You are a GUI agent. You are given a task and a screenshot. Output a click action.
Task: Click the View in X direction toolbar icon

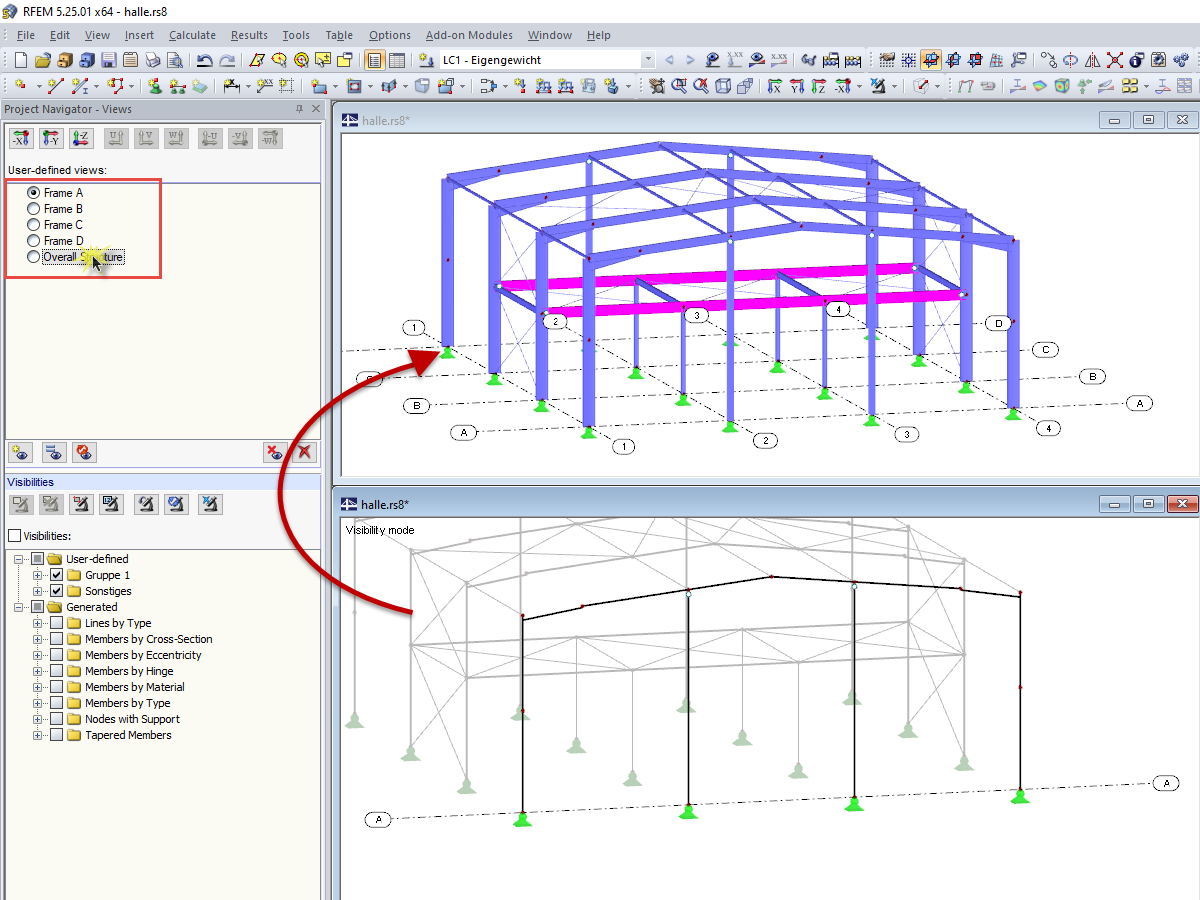click(x=774, y=86)
